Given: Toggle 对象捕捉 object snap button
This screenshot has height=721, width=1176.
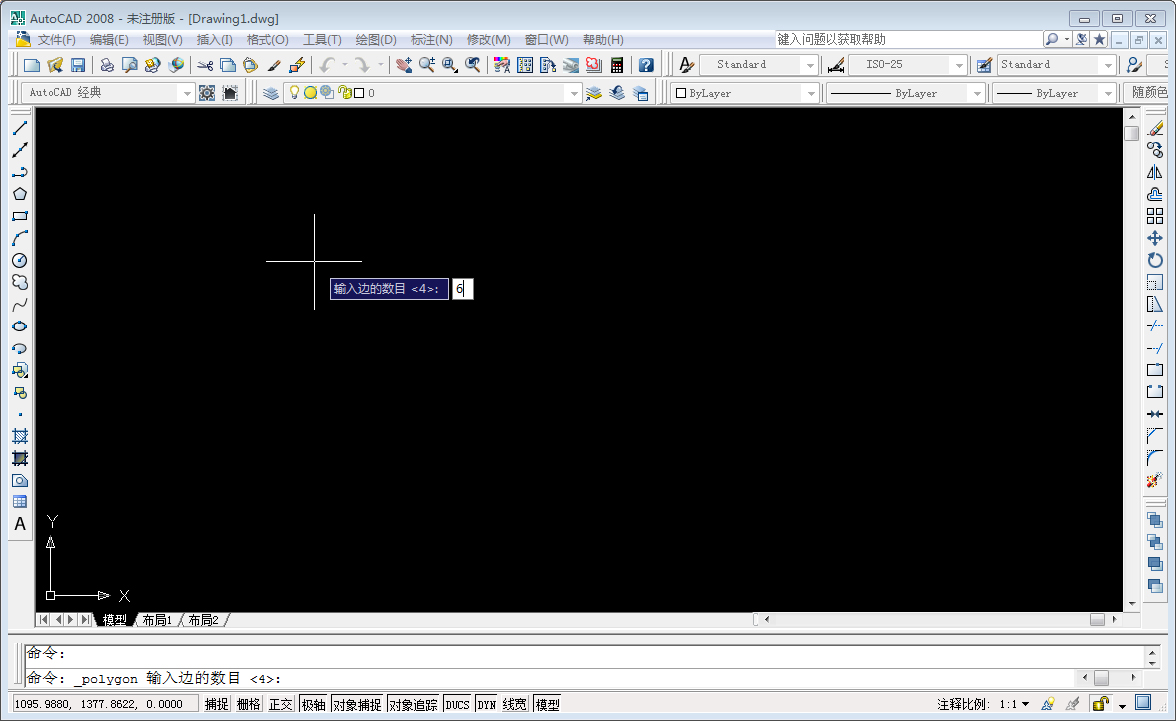Looking at the screenshot, I should [x=357, y=704].
